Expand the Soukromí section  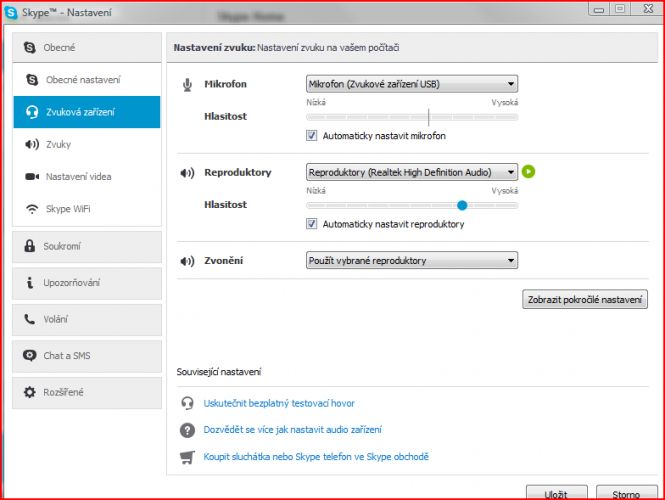[87, 246]
